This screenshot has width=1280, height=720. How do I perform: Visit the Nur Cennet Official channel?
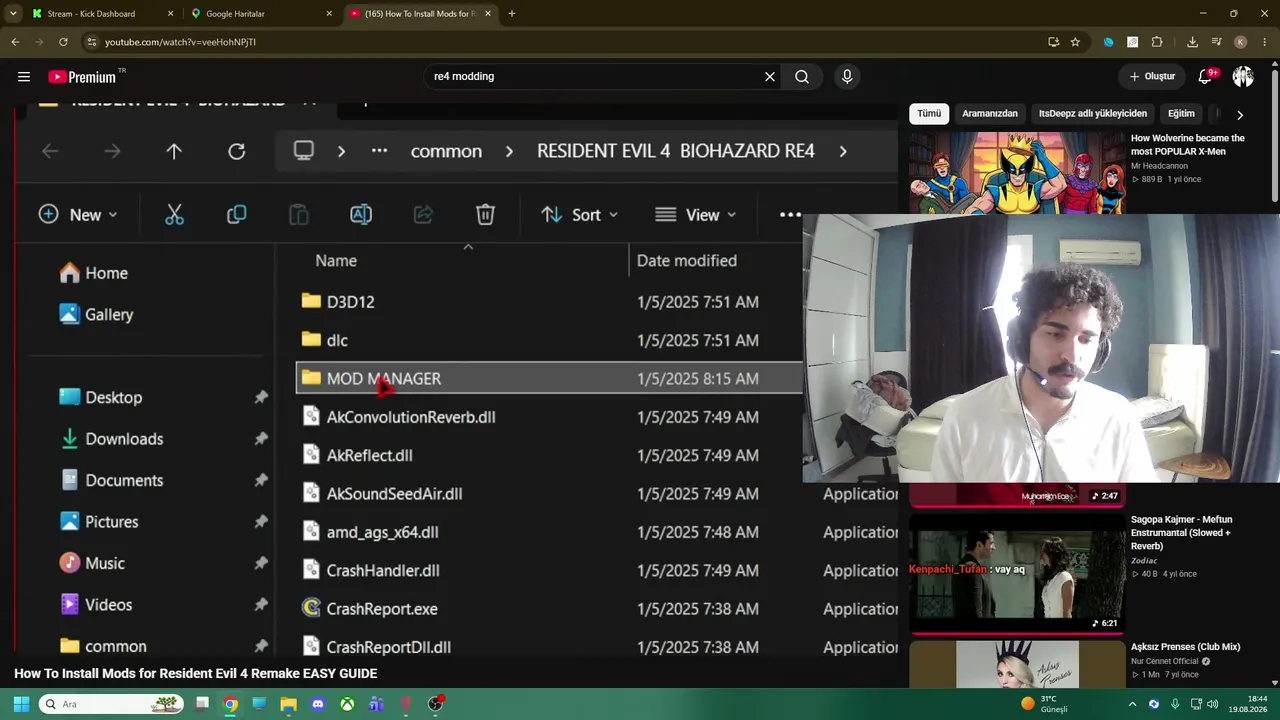[1165, 661]
